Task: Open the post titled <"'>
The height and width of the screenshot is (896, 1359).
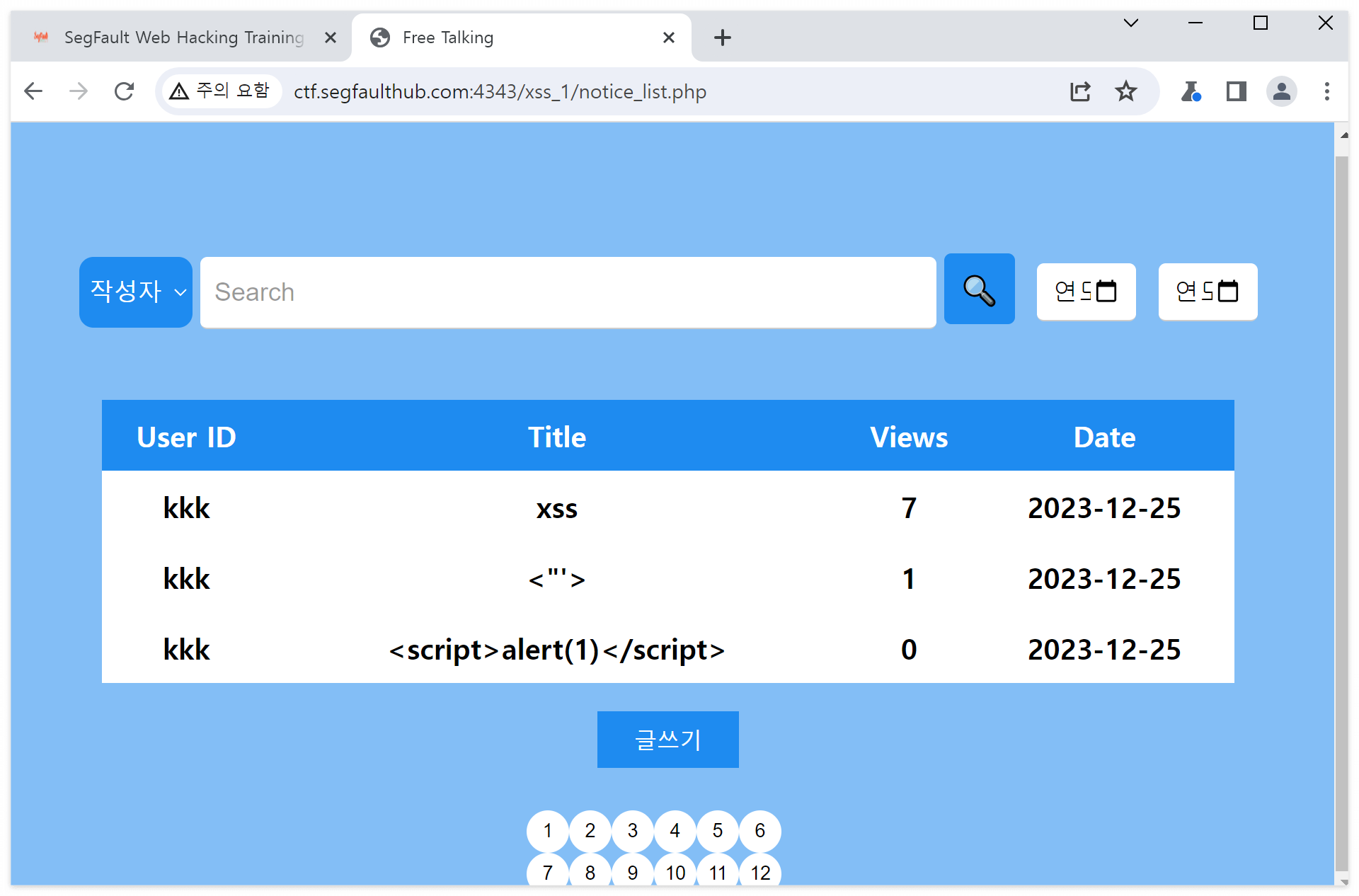Action: pyautogui.click(x=556, y=579)
